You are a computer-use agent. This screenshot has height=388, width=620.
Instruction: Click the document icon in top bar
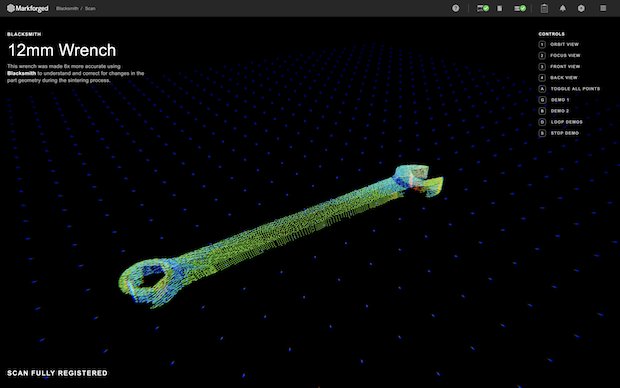point(500,8)
